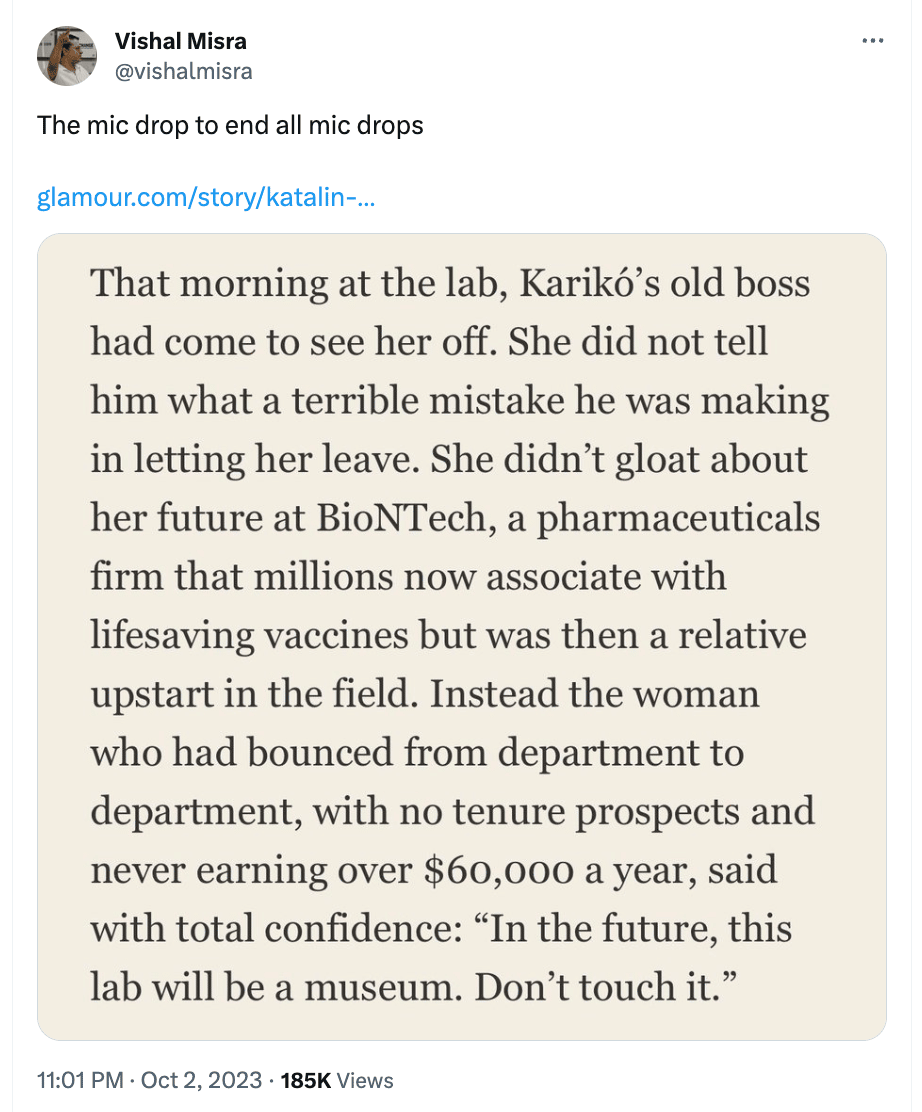Viewport: 922px width, 1112px height.
Task: Click the word BioNTech in the excerpt
Action: 400,517
